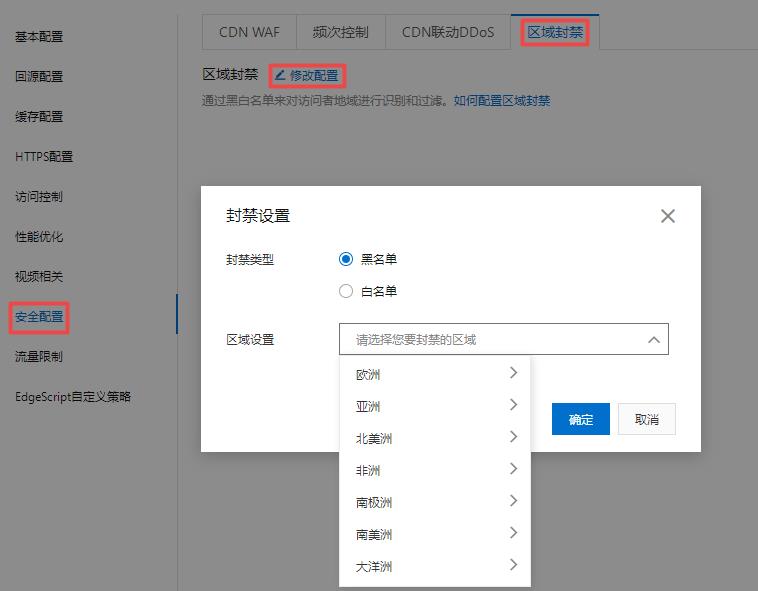This screenshot has height=591, width=758.
Task: Choose 南美洲 from the region list
Action: point(435,534)
